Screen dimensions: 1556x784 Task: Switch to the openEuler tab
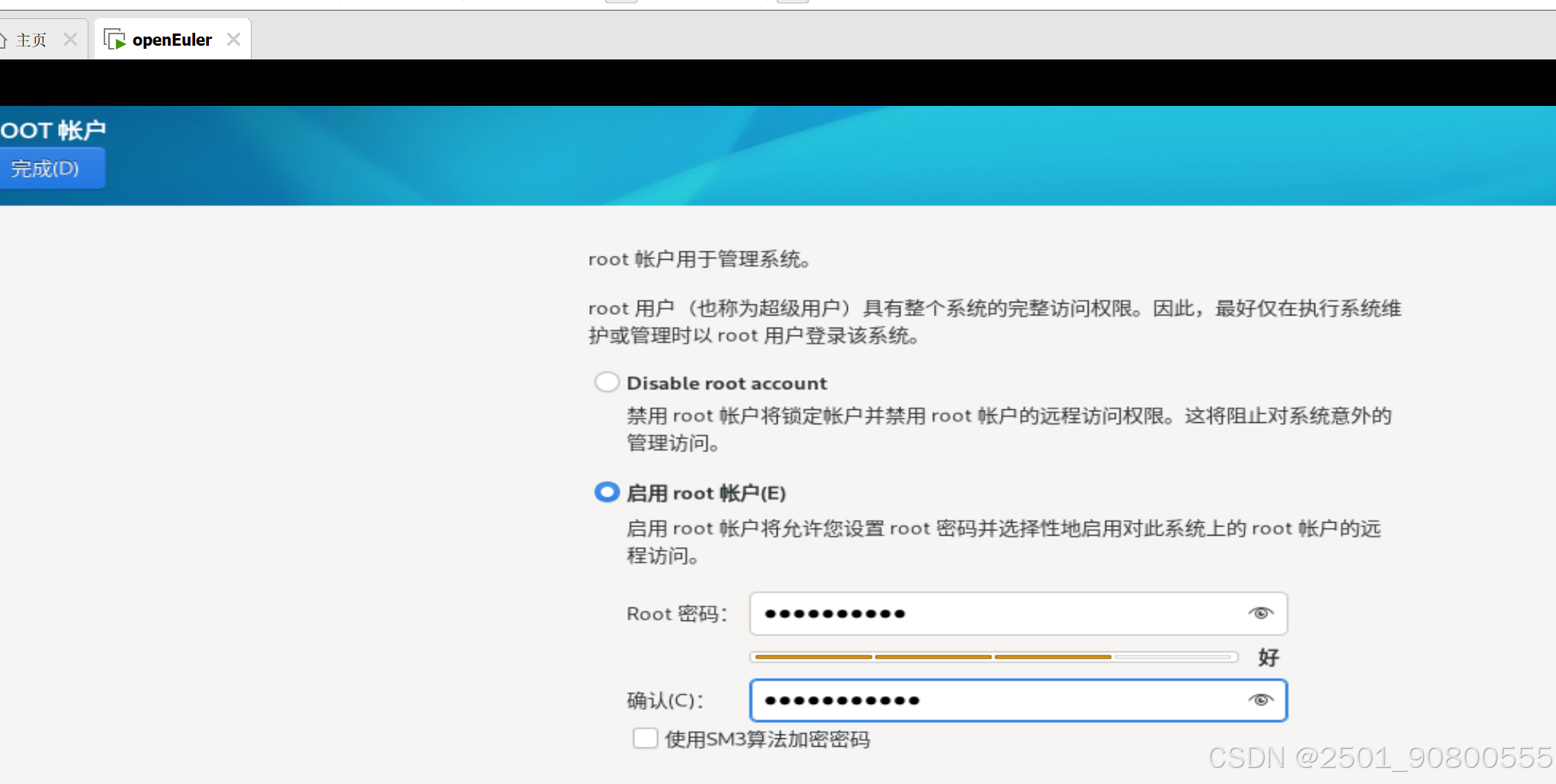click(172, 38)
